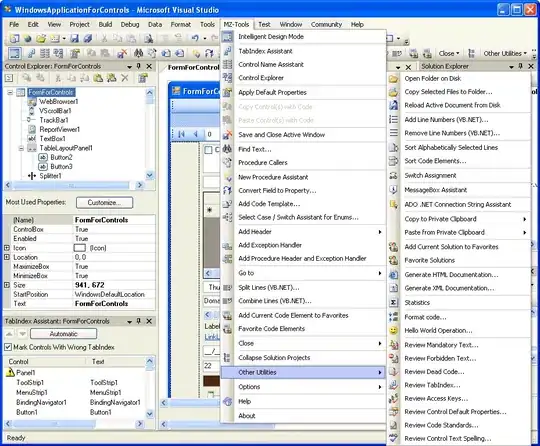The image size is (540, 446).
Task: Click the Convert Field to Property icon
Action: pos(227,190)
